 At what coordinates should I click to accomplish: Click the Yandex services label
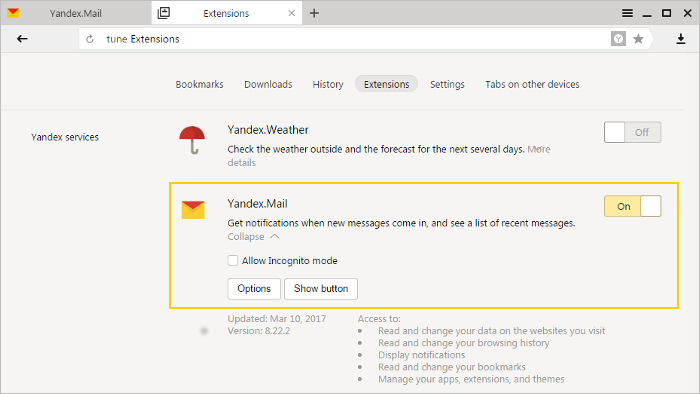(65, 137)
